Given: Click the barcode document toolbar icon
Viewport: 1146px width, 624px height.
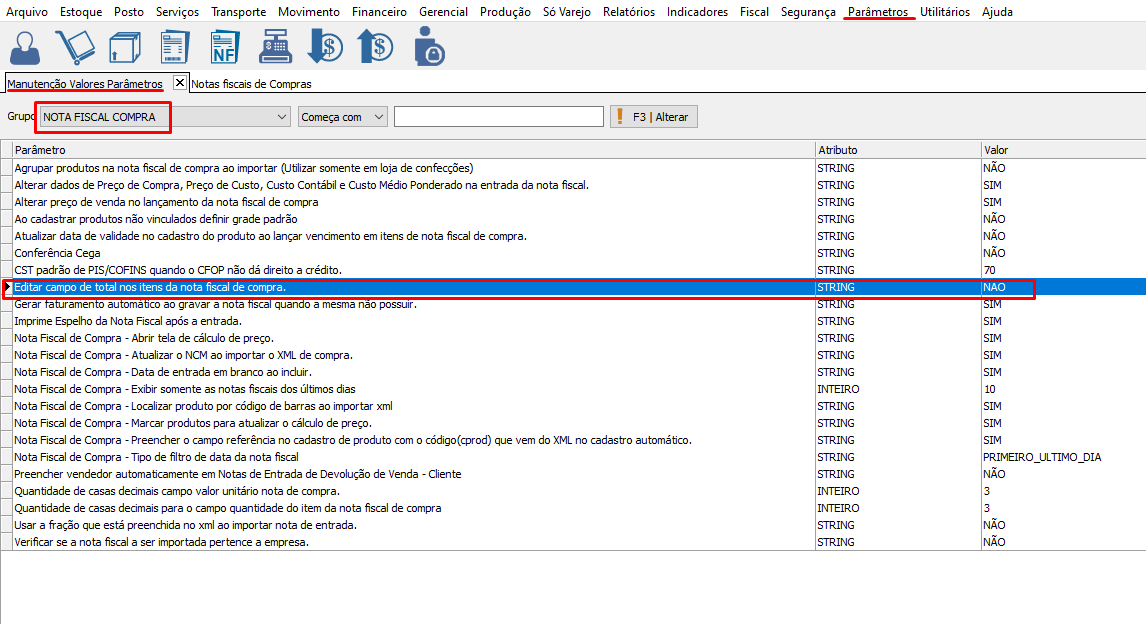Looking at the screenshot, I should (x=174, y=46).
